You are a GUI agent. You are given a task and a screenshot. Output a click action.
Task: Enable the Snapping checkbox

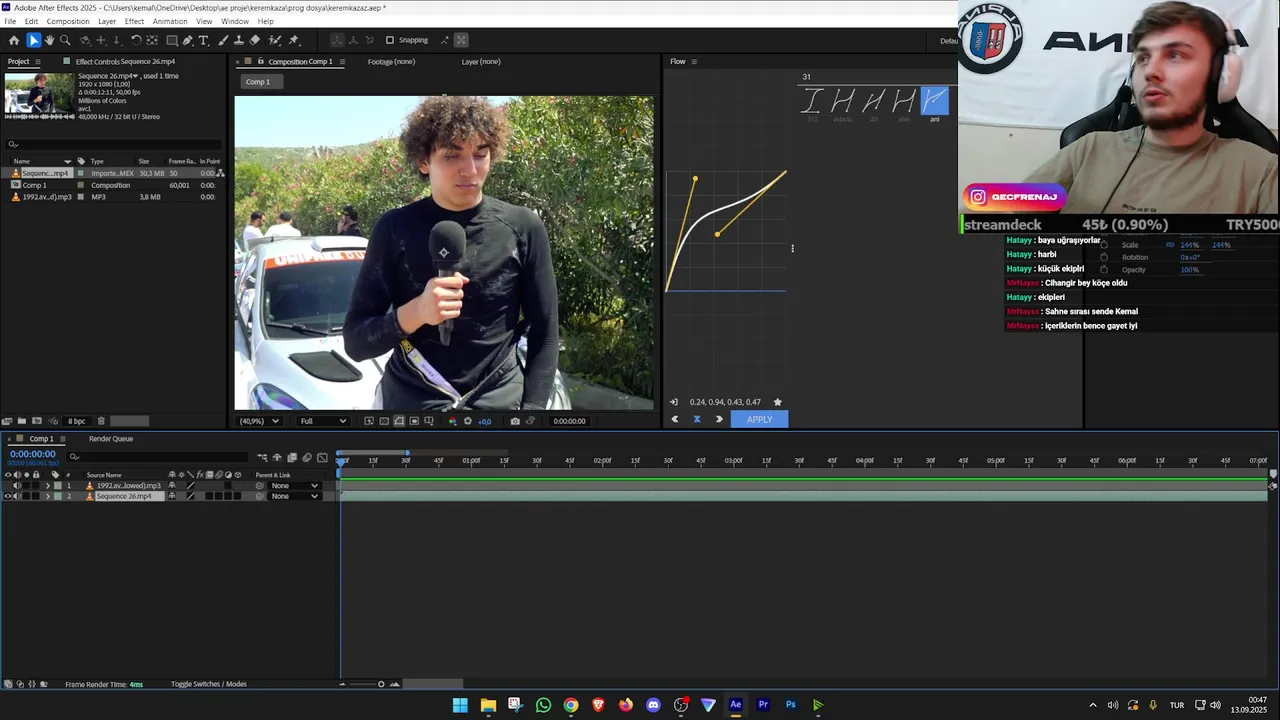390,40
